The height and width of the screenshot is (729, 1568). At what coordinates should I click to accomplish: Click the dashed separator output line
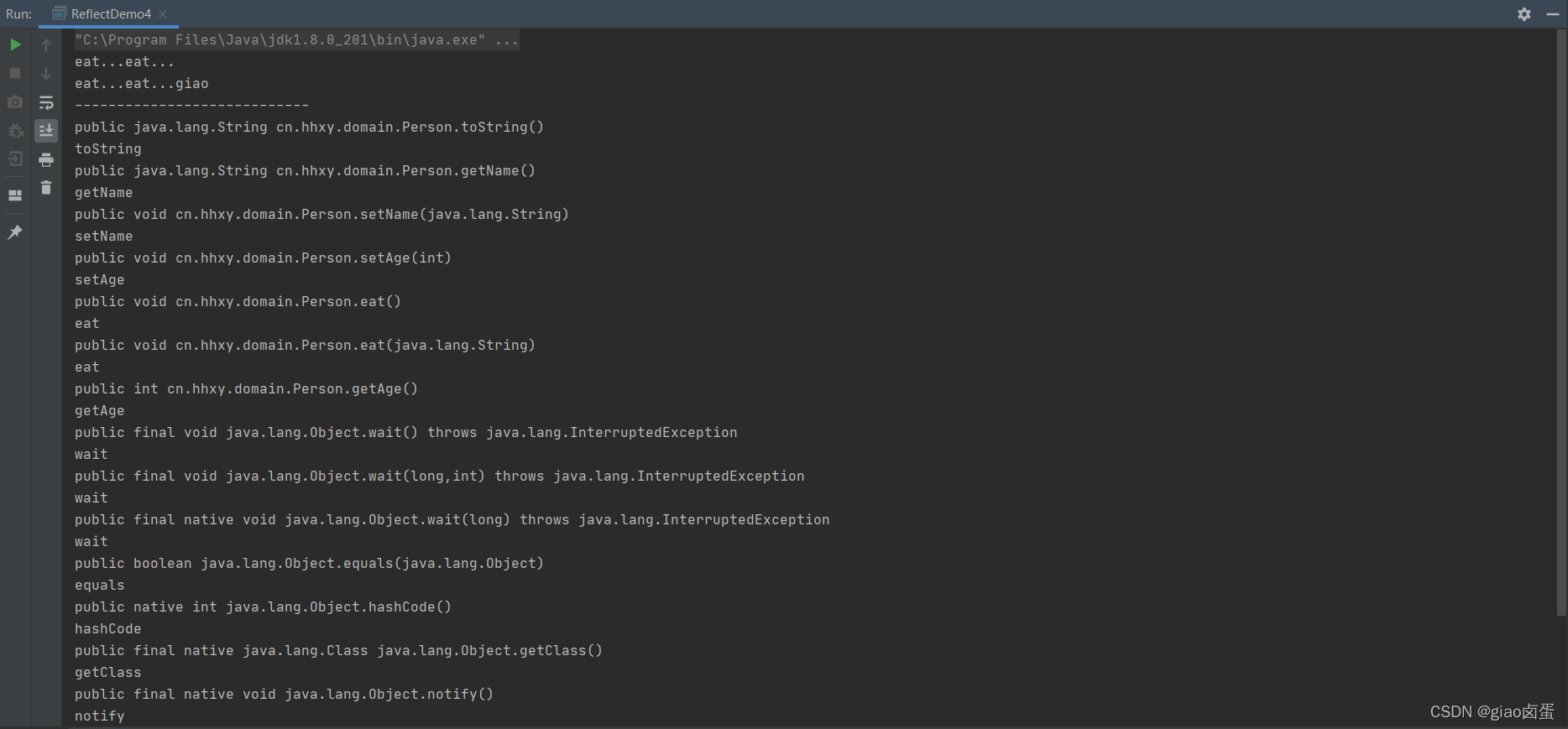(191, 105)
